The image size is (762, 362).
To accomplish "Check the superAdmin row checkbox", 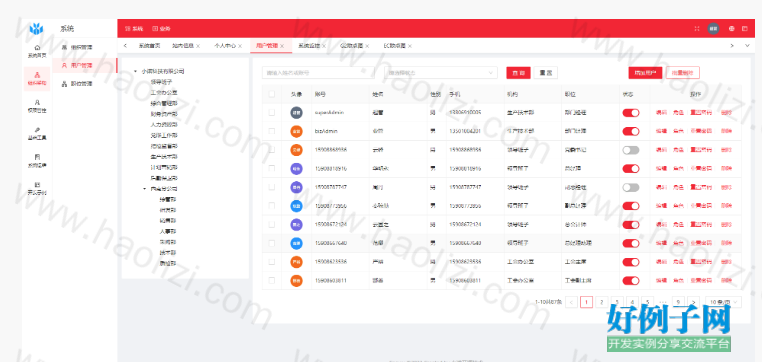I will click(272, 112).
